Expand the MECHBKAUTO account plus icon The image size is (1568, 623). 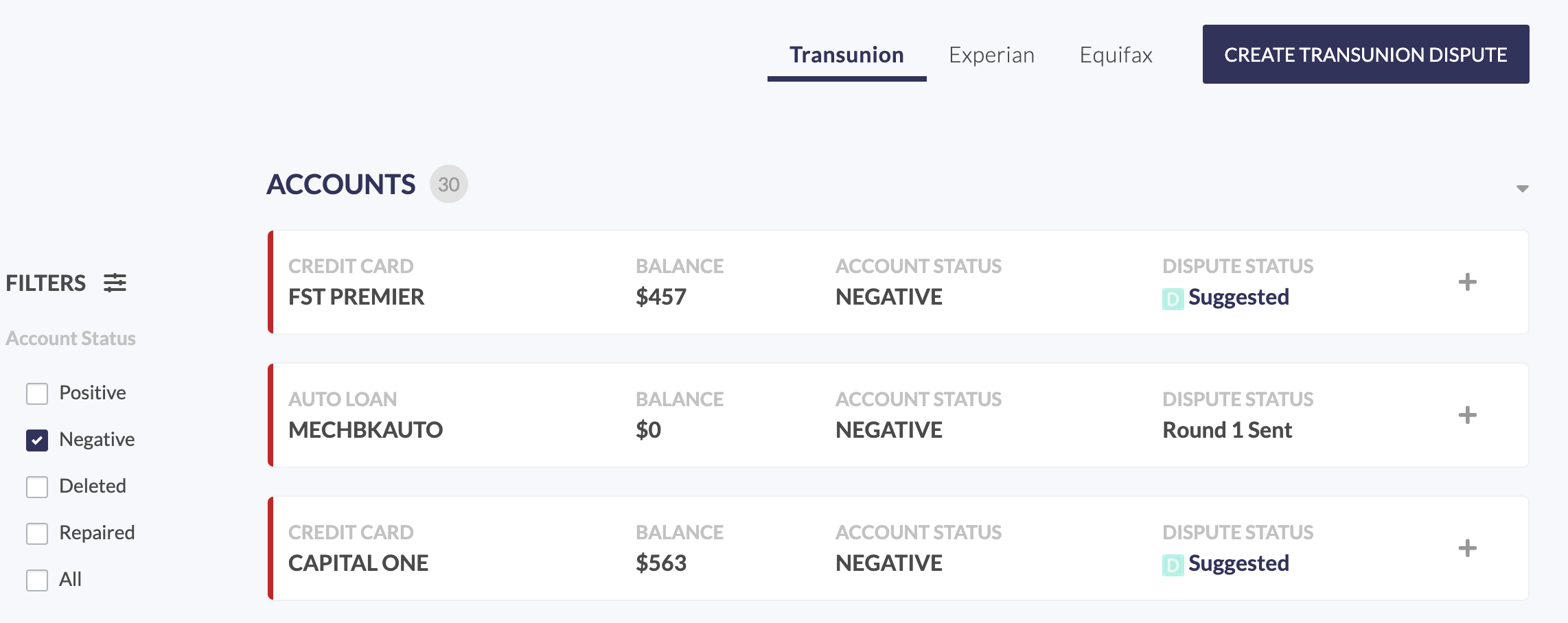[x=1467, y=415]
